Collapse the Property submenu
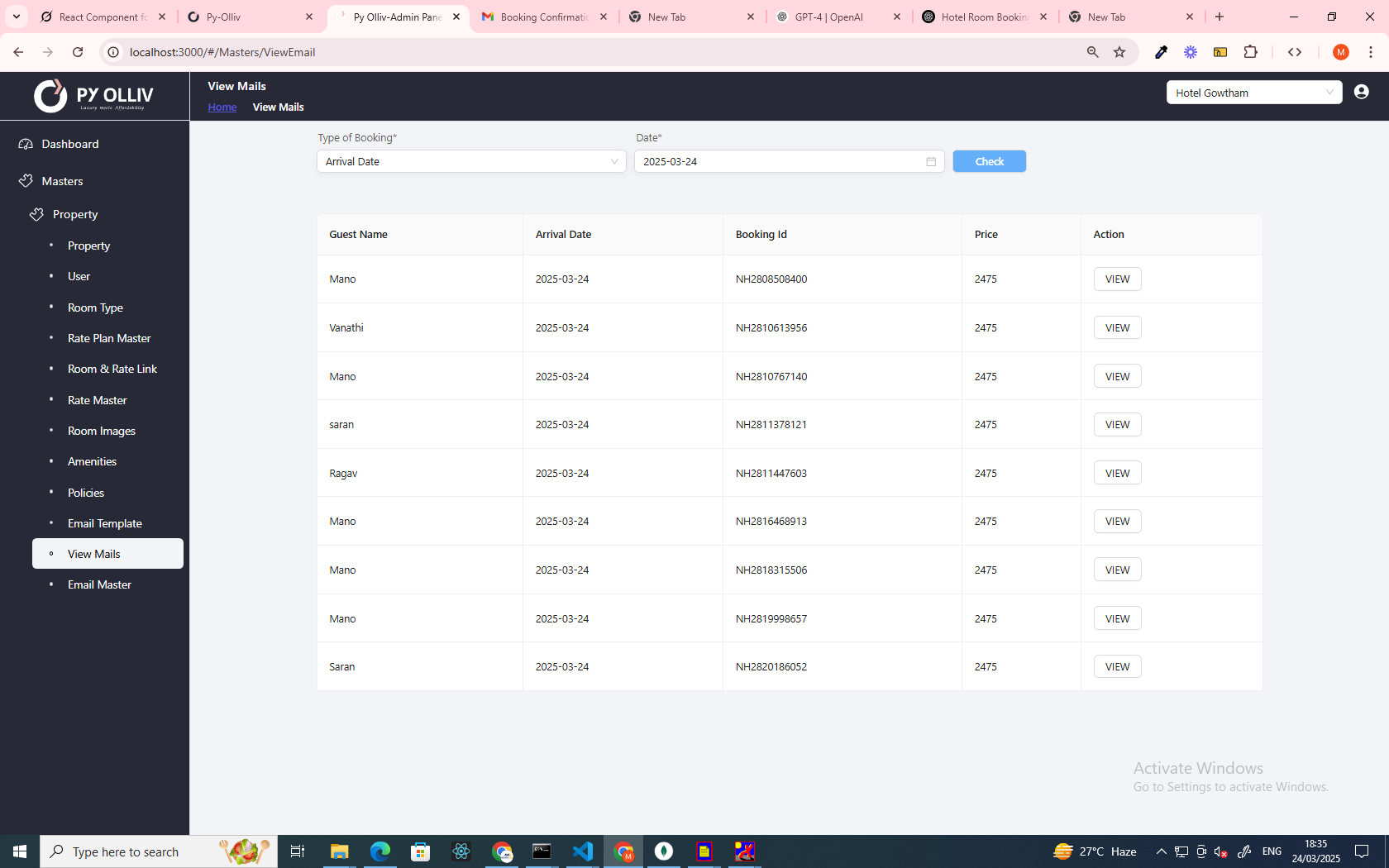Screen dimensions: 1389x868 click(74, 214)
